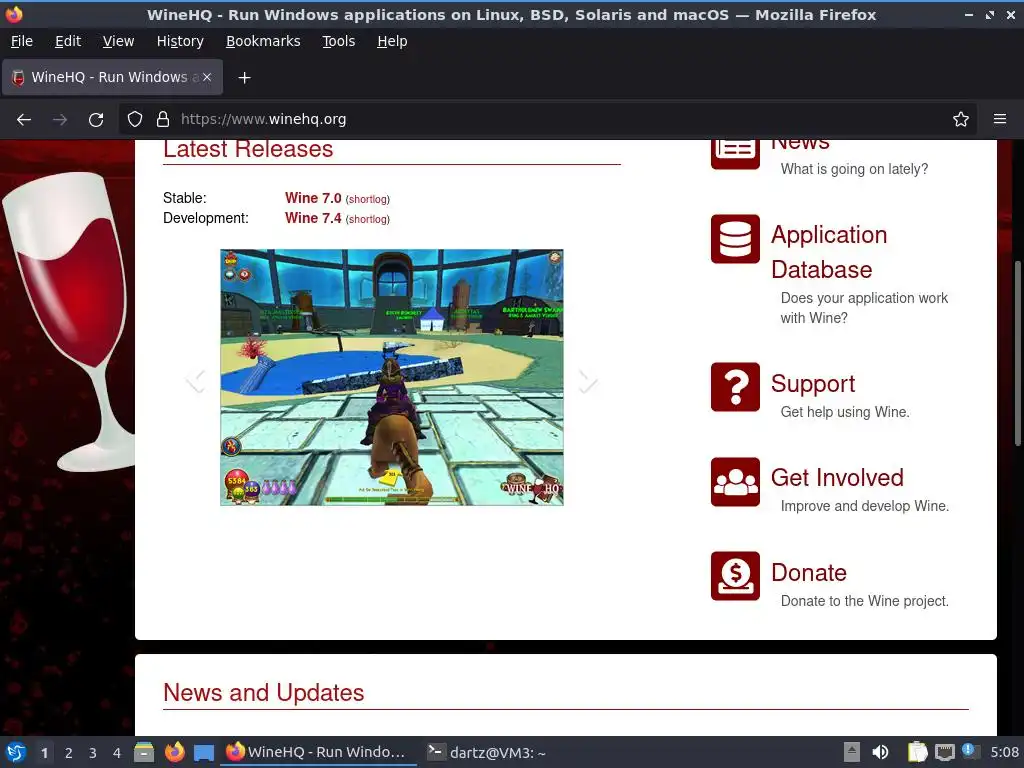The height and width of the screenshot is (768, 1024).
Task: Click the Application Database icon
Action: (735, 239)
